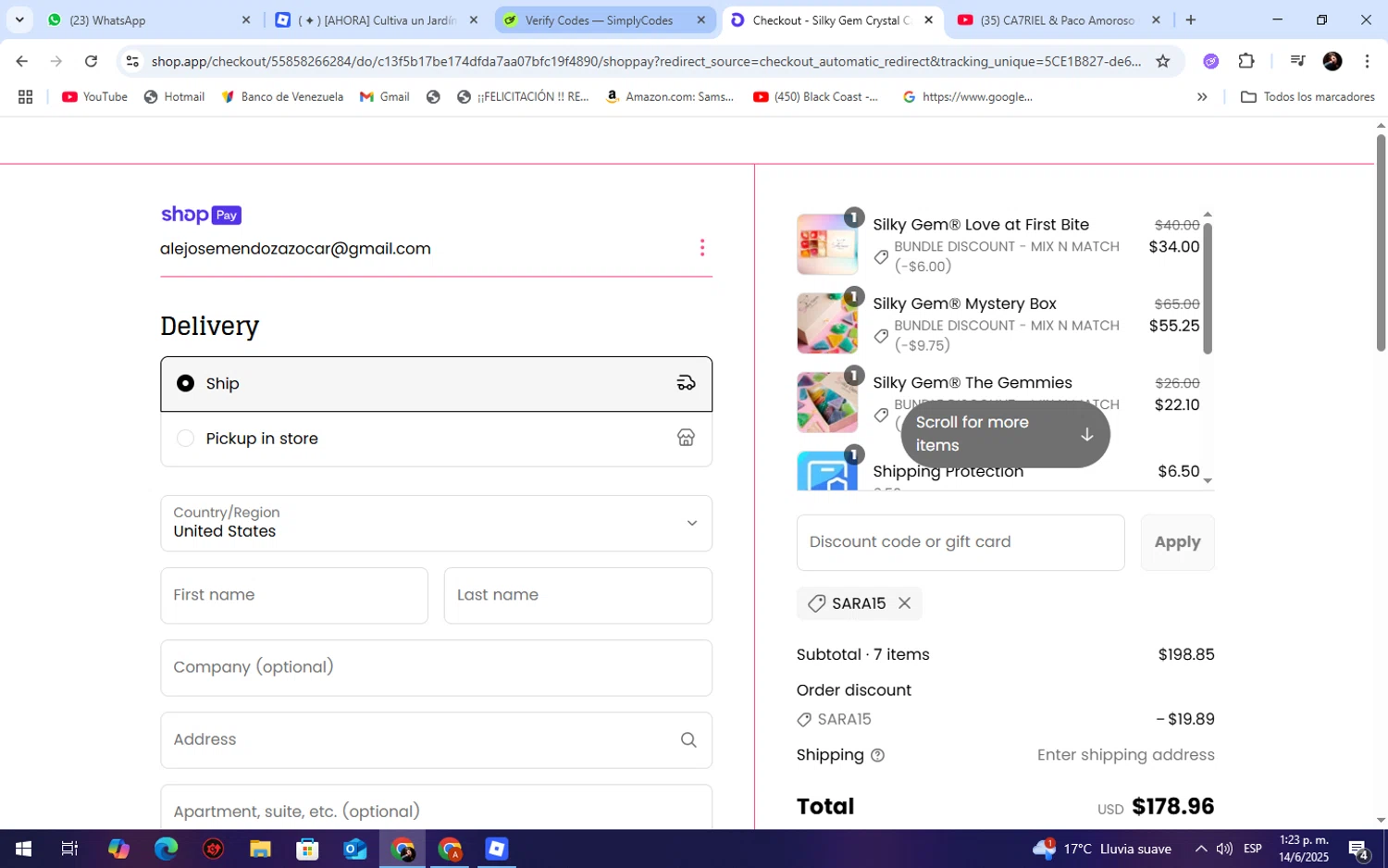Click the Silky Gem Love at First Bite thumbnail
This screenshot has width=1388, height=868.
[x=827, y=244]
